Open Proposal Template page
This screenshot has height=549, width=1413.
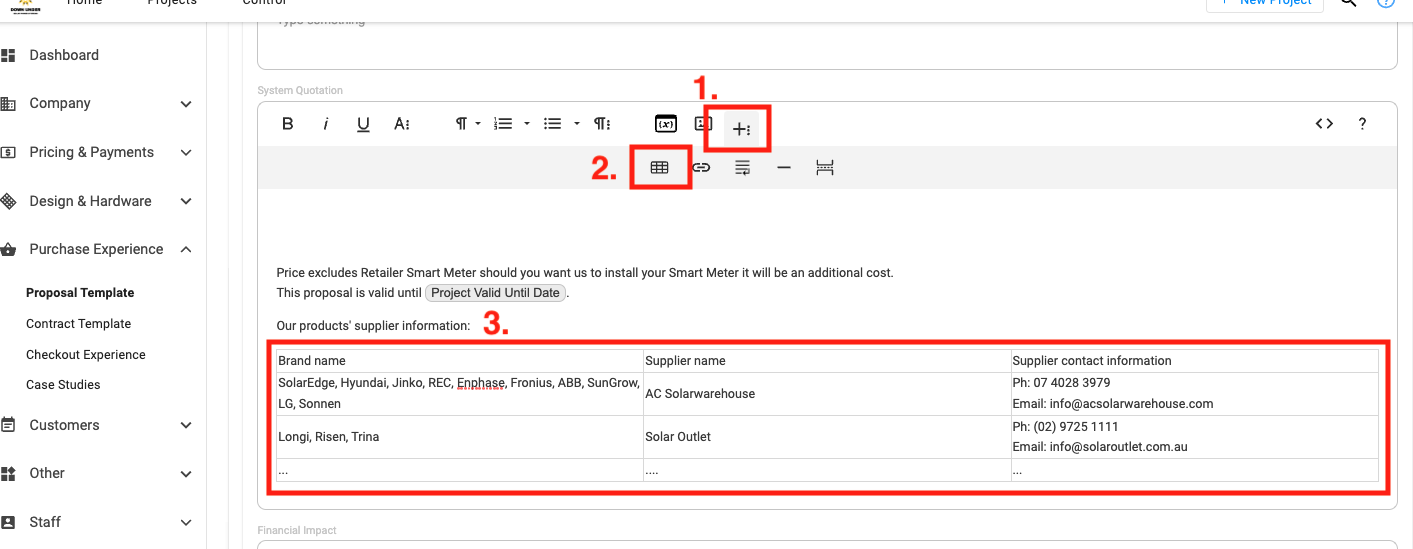[80, 293]
